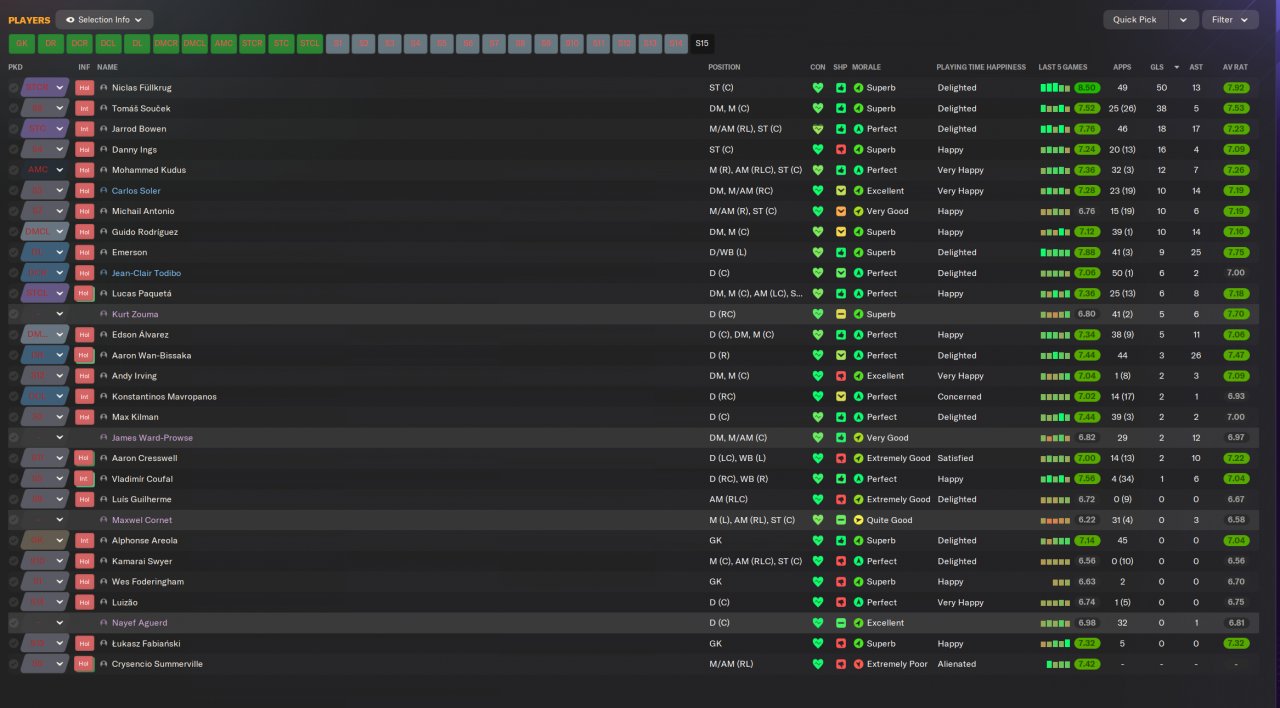The width and height of the screenshot is (1280, 708).
Task: Click Hol info badge for Crysencio Summerville
Action: [85, 664]
